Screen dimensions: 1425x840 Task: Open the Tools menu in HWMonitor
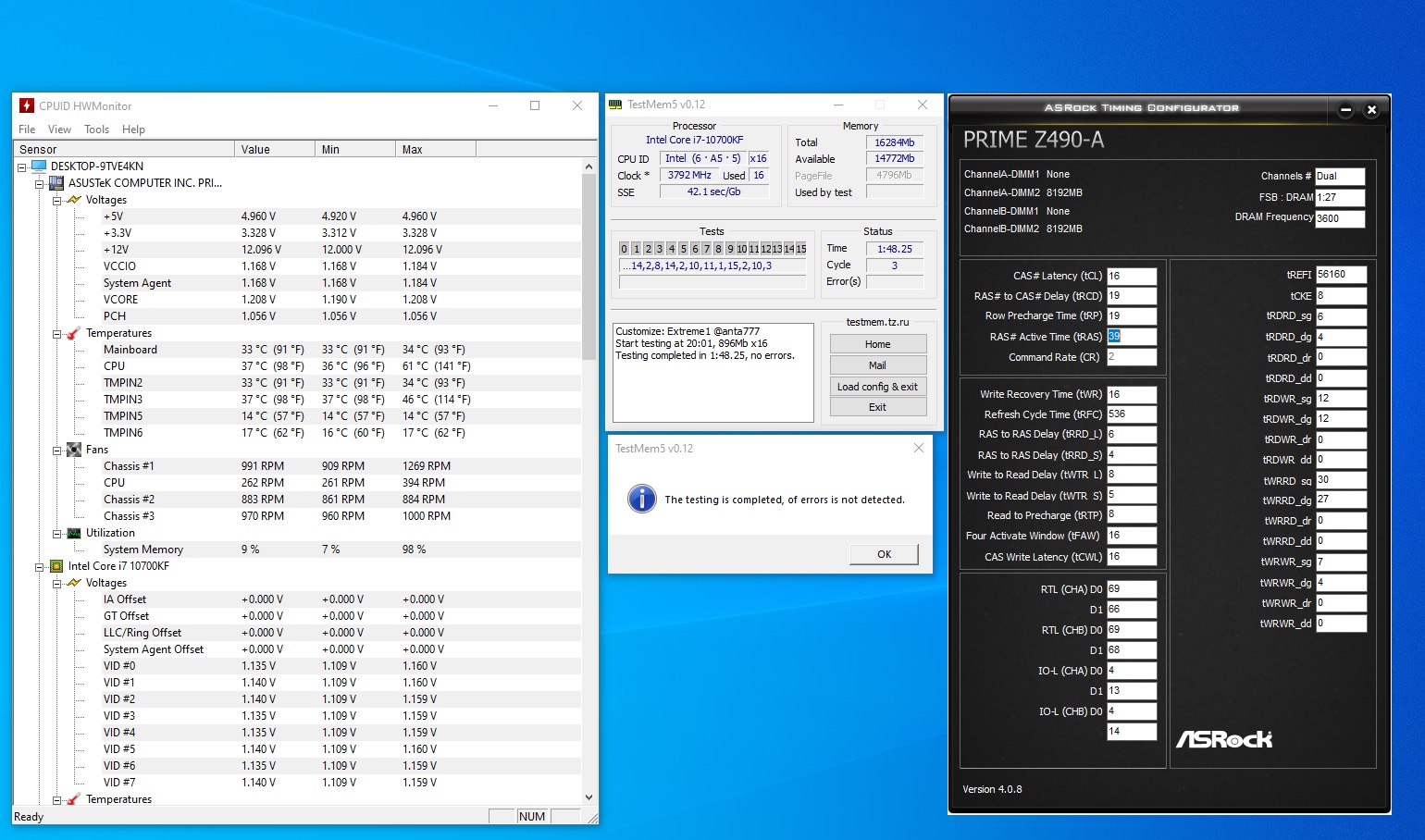[x=96, y=130]
